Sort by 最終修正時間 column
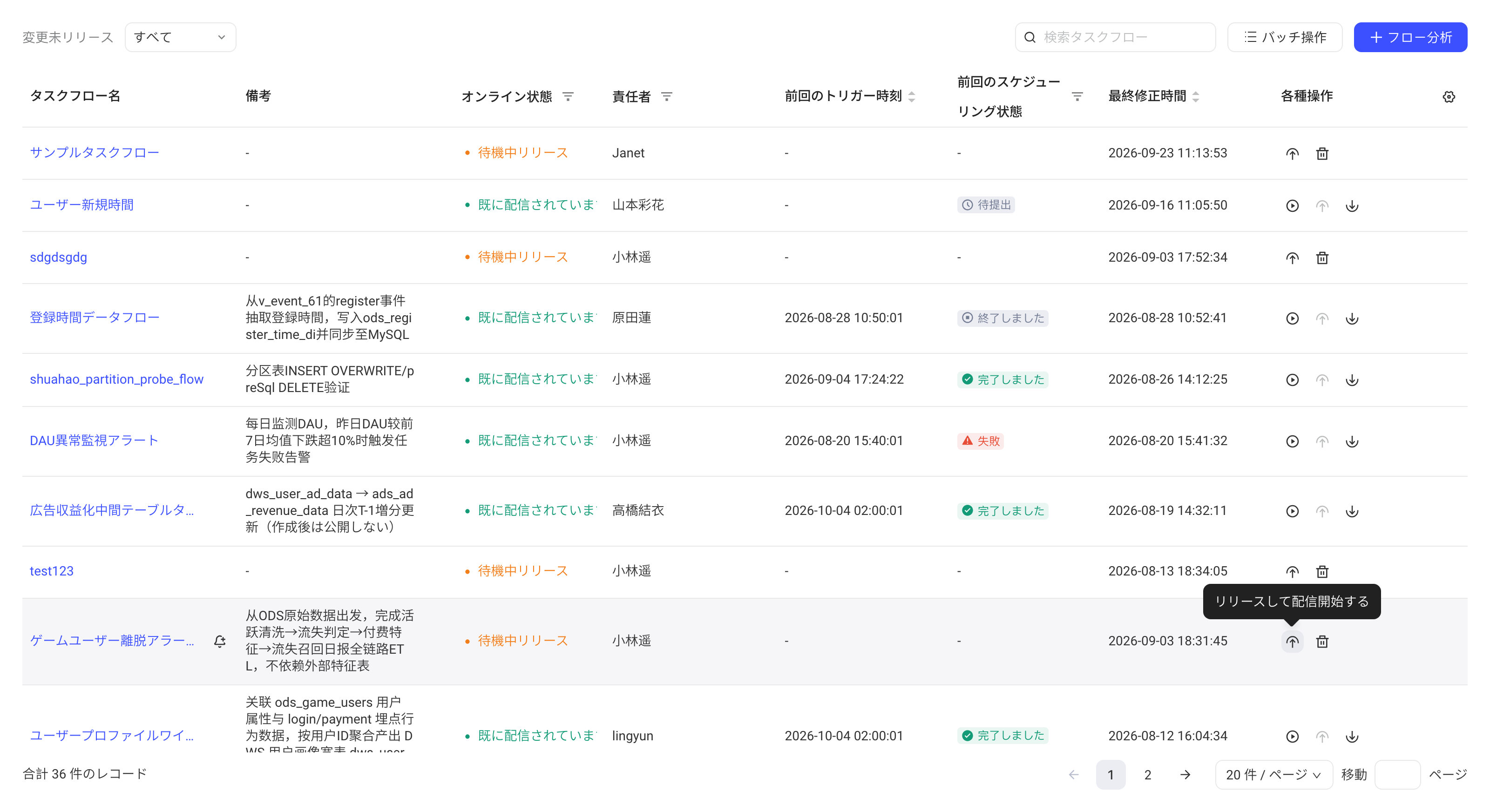 [1196, 96]
